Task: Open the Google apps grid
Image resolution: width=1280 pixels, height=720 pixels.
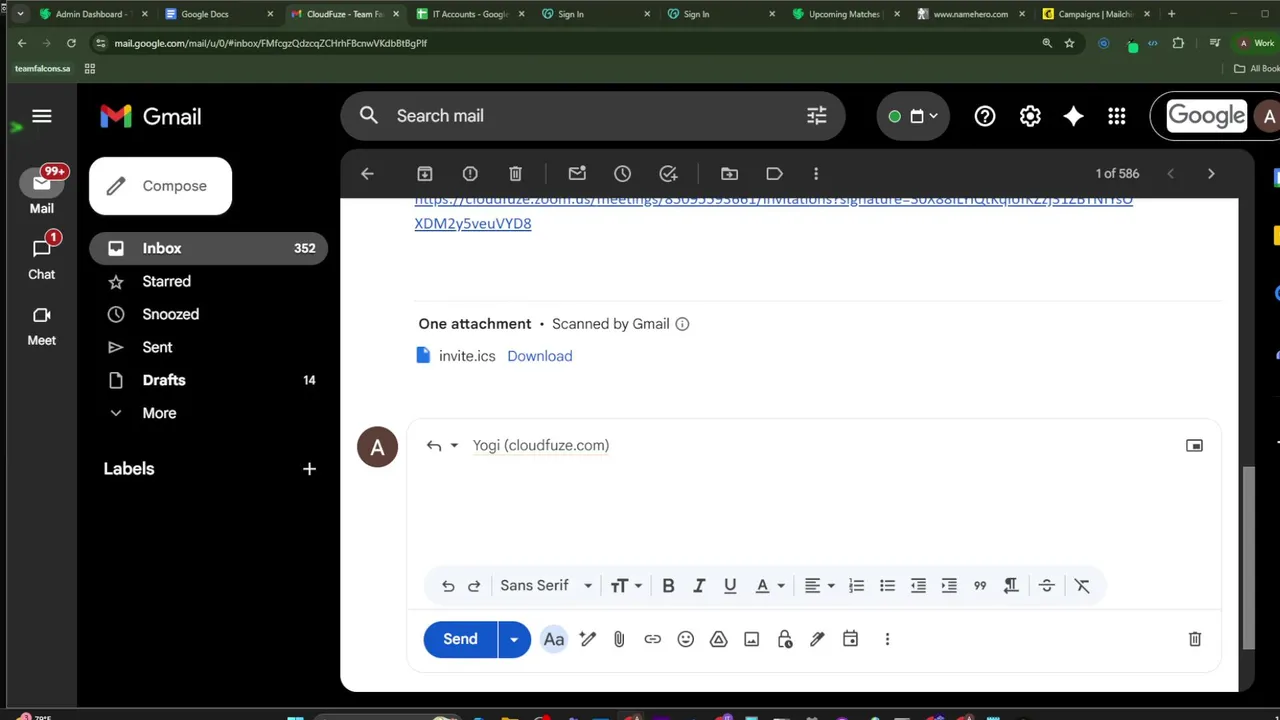Action: [x=1117, y=116]
